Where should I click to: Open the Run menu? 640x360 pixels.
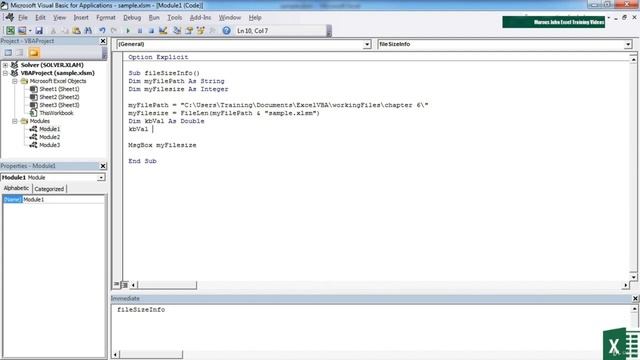coord(154,18)
